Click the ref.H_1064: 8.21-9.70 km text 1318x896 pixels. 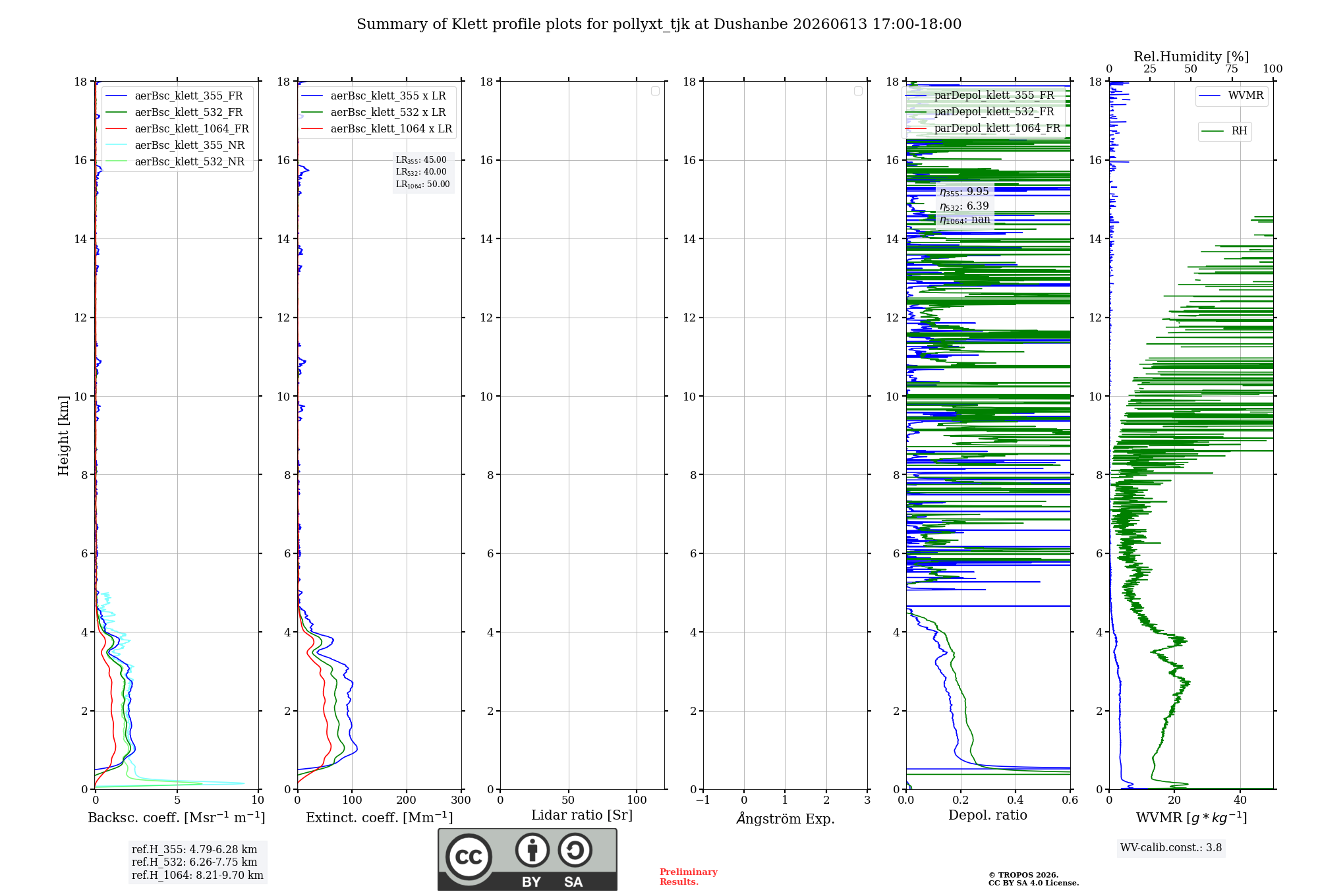[198, 876]
